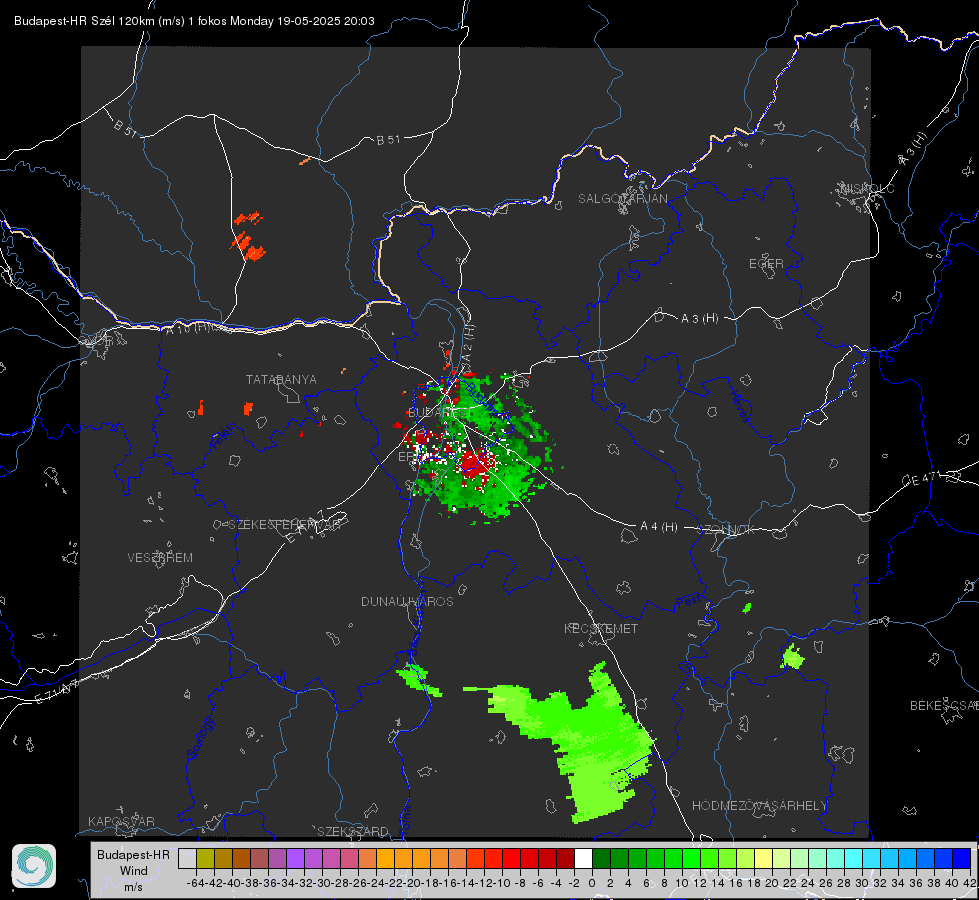Screen dimensions: 979x900
Task: Click the blue 'Somogy' county label
Action: (201, 738)
